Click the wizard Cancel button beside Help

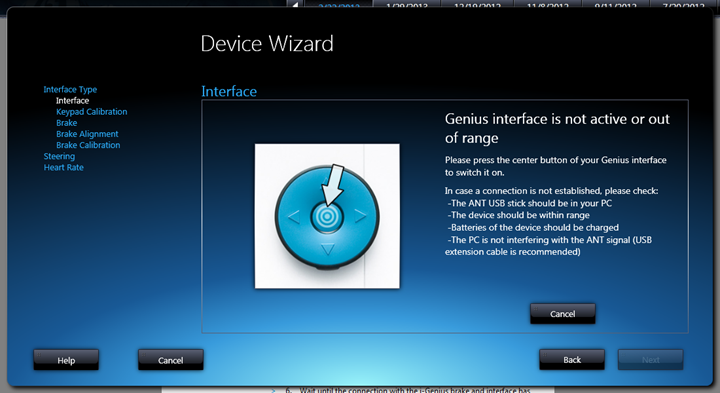(171, 360)
